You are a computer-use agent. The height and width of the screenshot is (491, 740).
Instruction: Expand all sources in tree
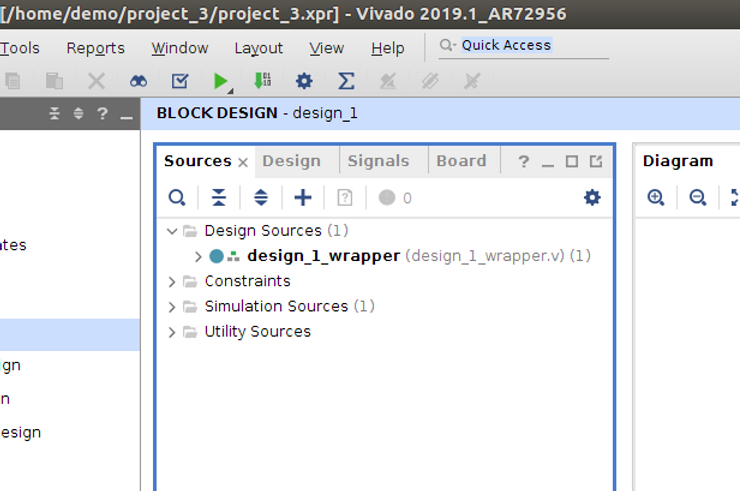[x=261, y=197]
